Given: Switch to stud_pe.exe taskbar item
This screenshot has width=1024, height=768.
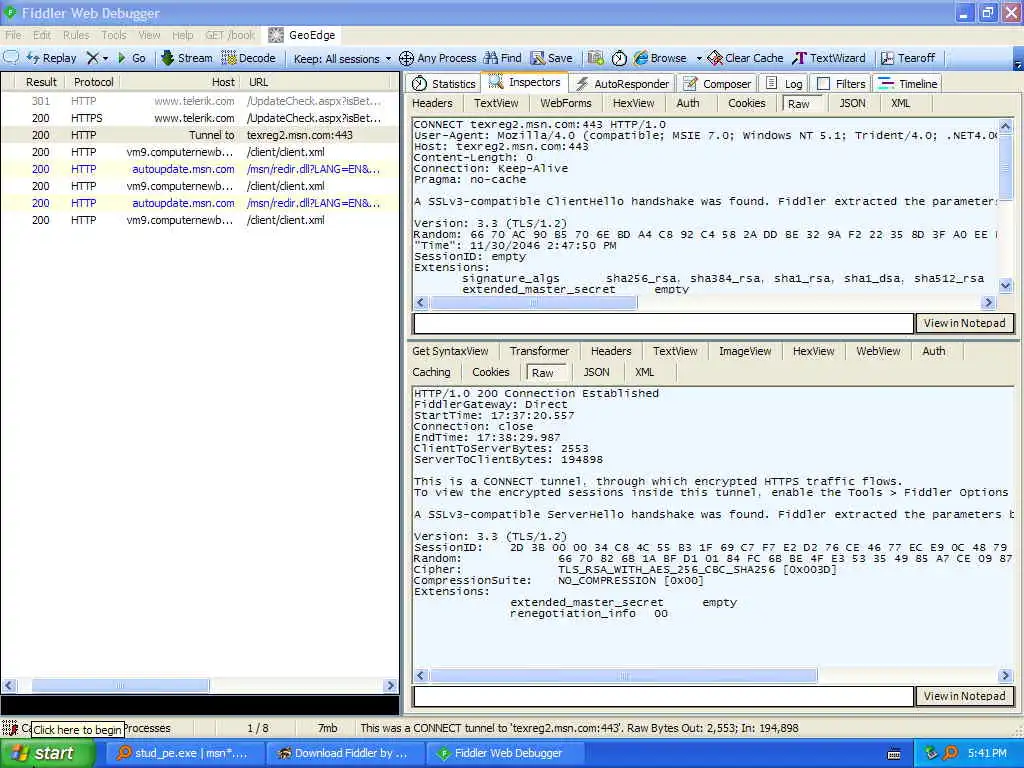Looking at the screenshot, I should click(184, 754).
